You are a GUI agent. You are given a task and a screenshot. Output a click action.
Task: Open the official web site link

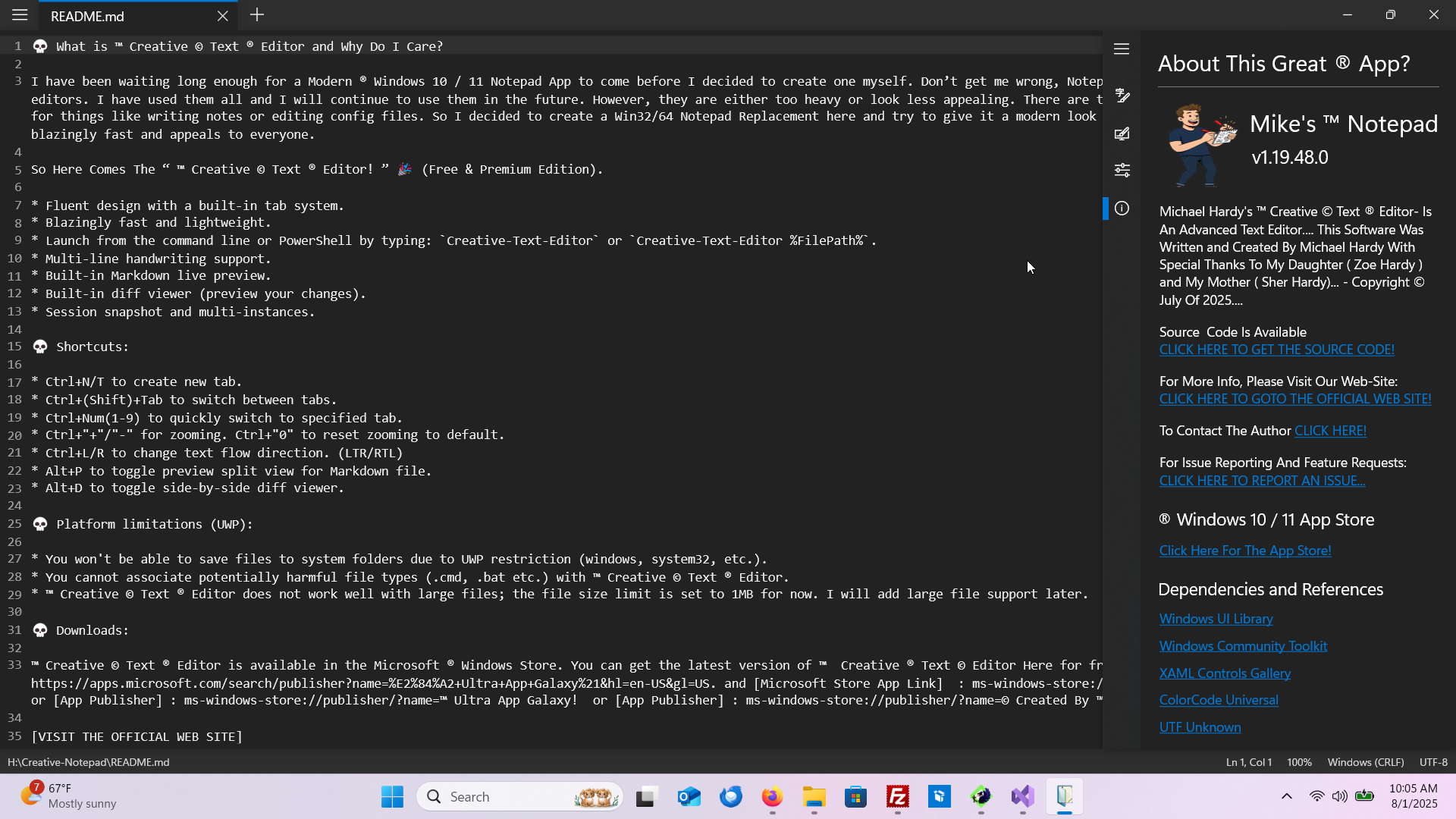[1294, 399]
